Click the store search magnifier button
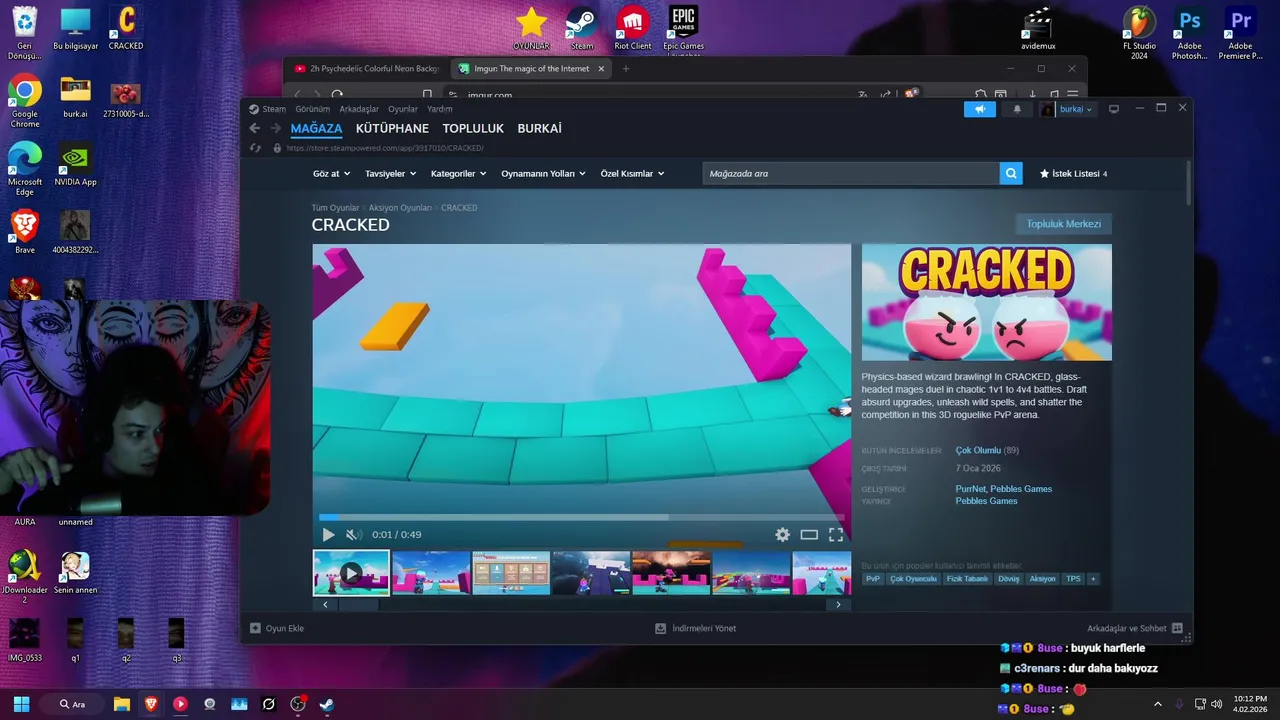This screenshot has height=720, width=1280. 1011,174
